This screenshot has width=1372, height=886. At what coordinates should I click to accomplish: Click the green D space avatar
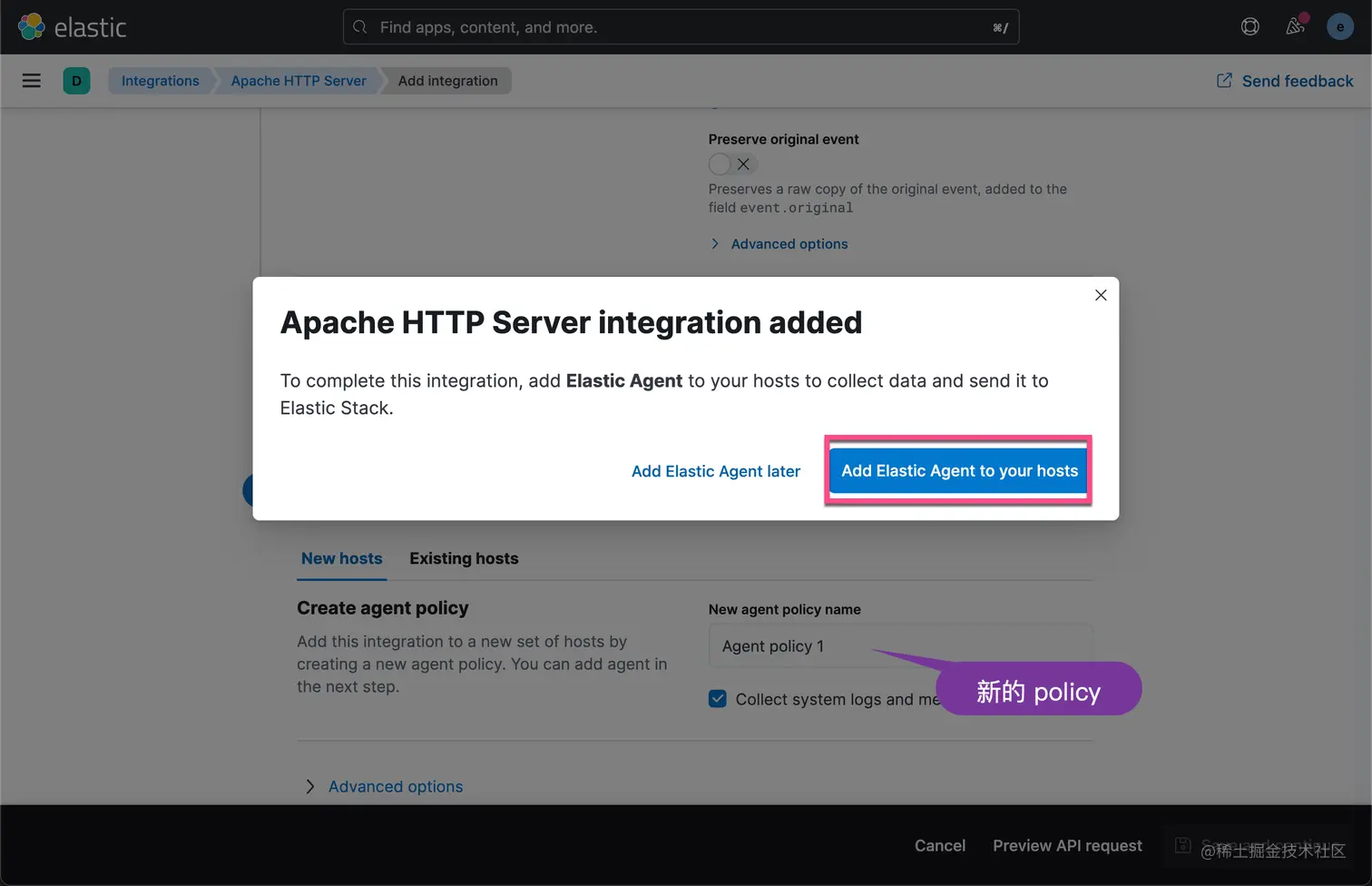76,81
